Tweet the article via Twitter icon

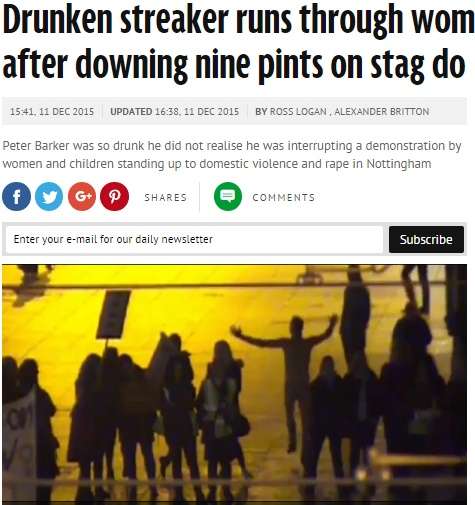click(49, 197)
